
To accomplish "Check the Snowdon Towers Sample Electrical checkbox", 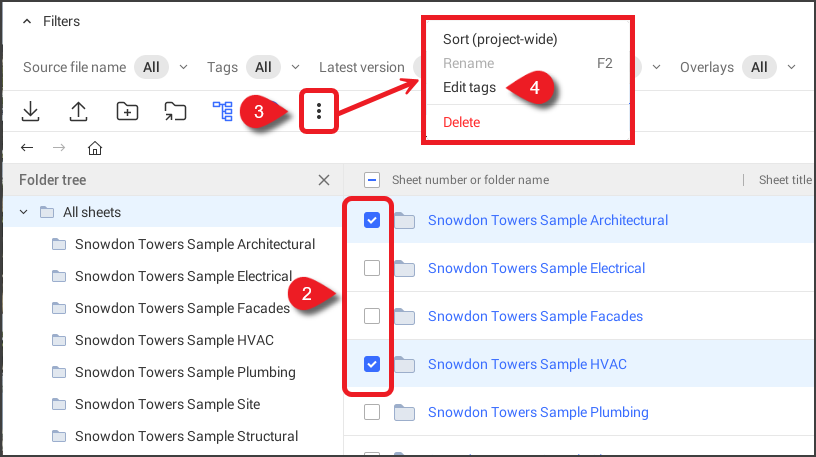I will tap(372, 268).
